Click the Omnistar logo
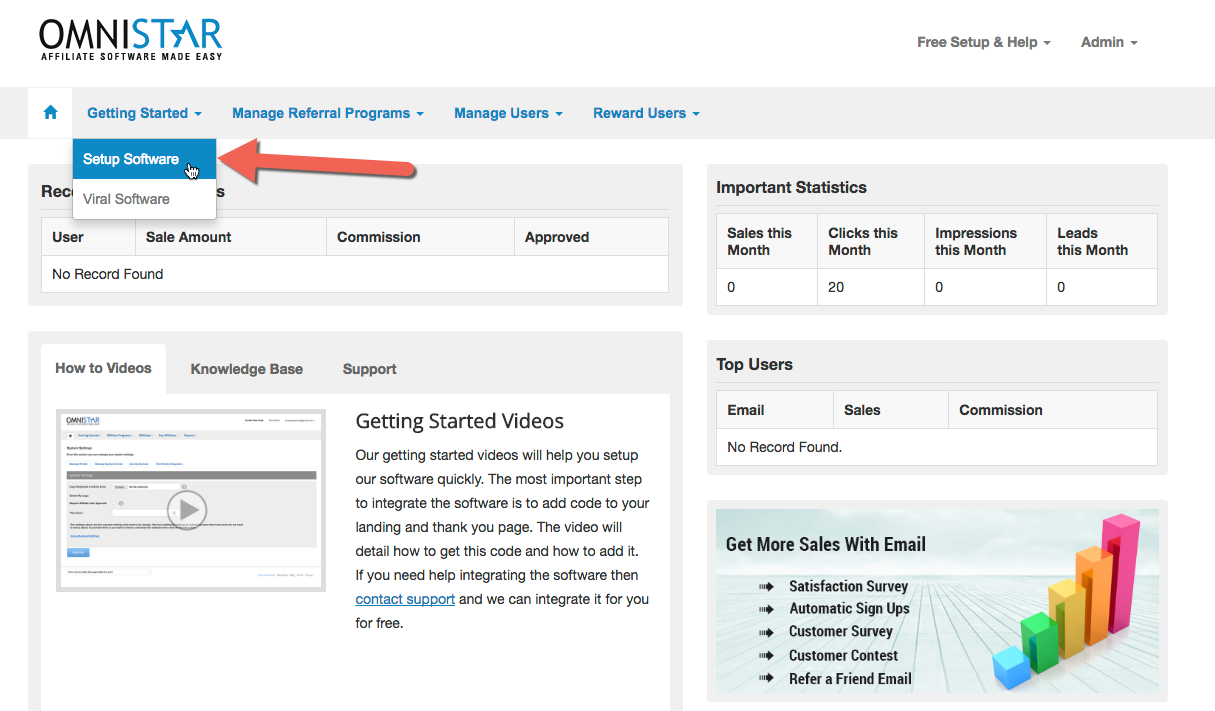The height and width of the screenshot is (711, 1215). point(131,40)
